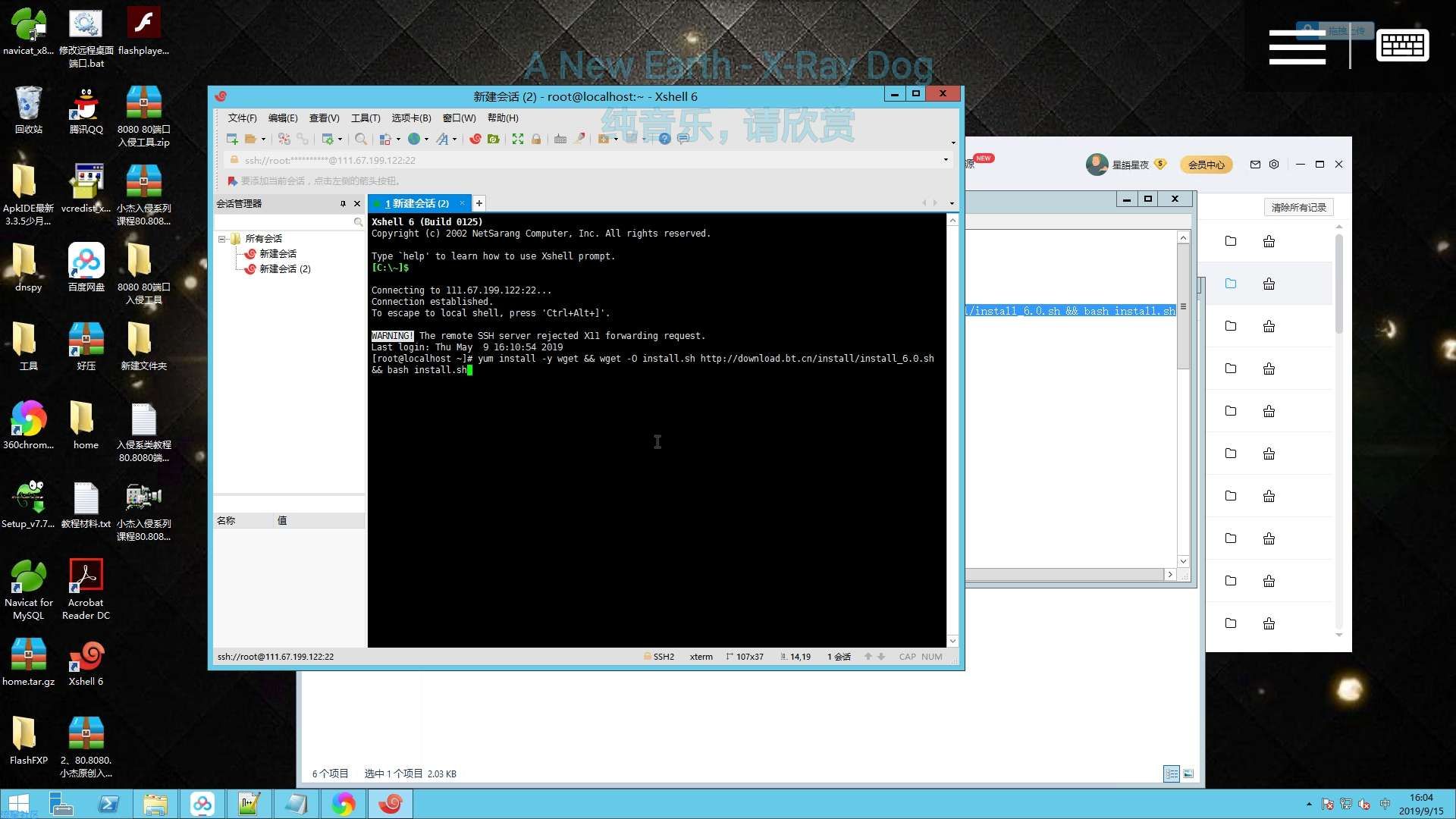Open the 查看(V) menu
This screenshot has height=819, width=1456.
324,118
